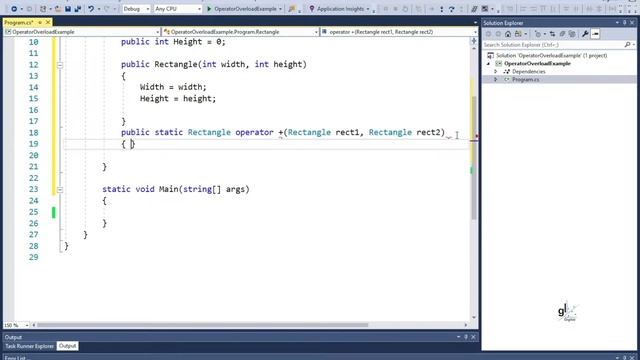Image resolution: width=640 pixels, height=360 pixels.
Task: Click line number 25 in the gutter
Action: pyautogui.click(x=33, y=212)
